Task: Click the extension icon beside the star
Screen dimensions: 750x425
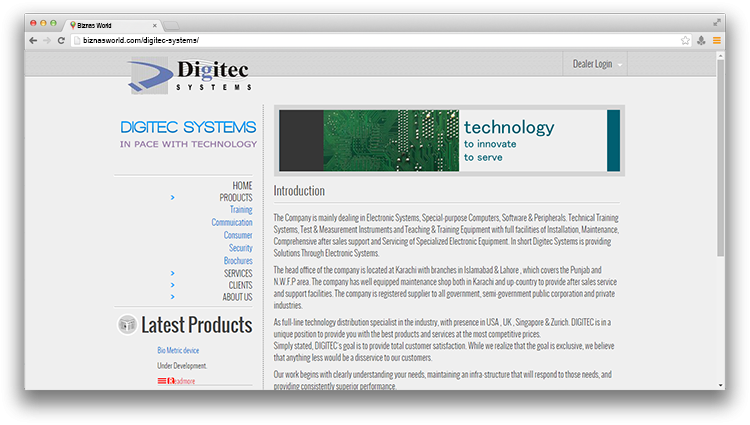Action: click(701, 40)
